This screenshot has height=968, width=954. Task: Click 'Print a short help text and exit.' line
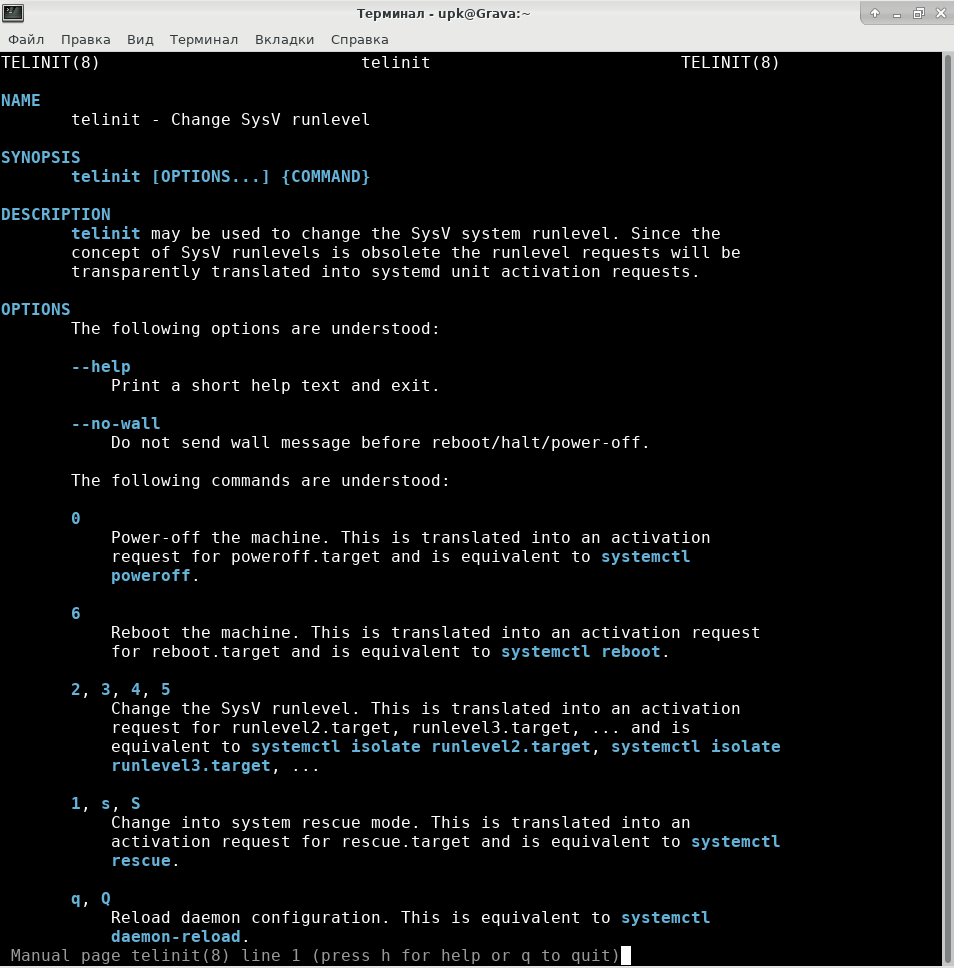coord(275,386)
